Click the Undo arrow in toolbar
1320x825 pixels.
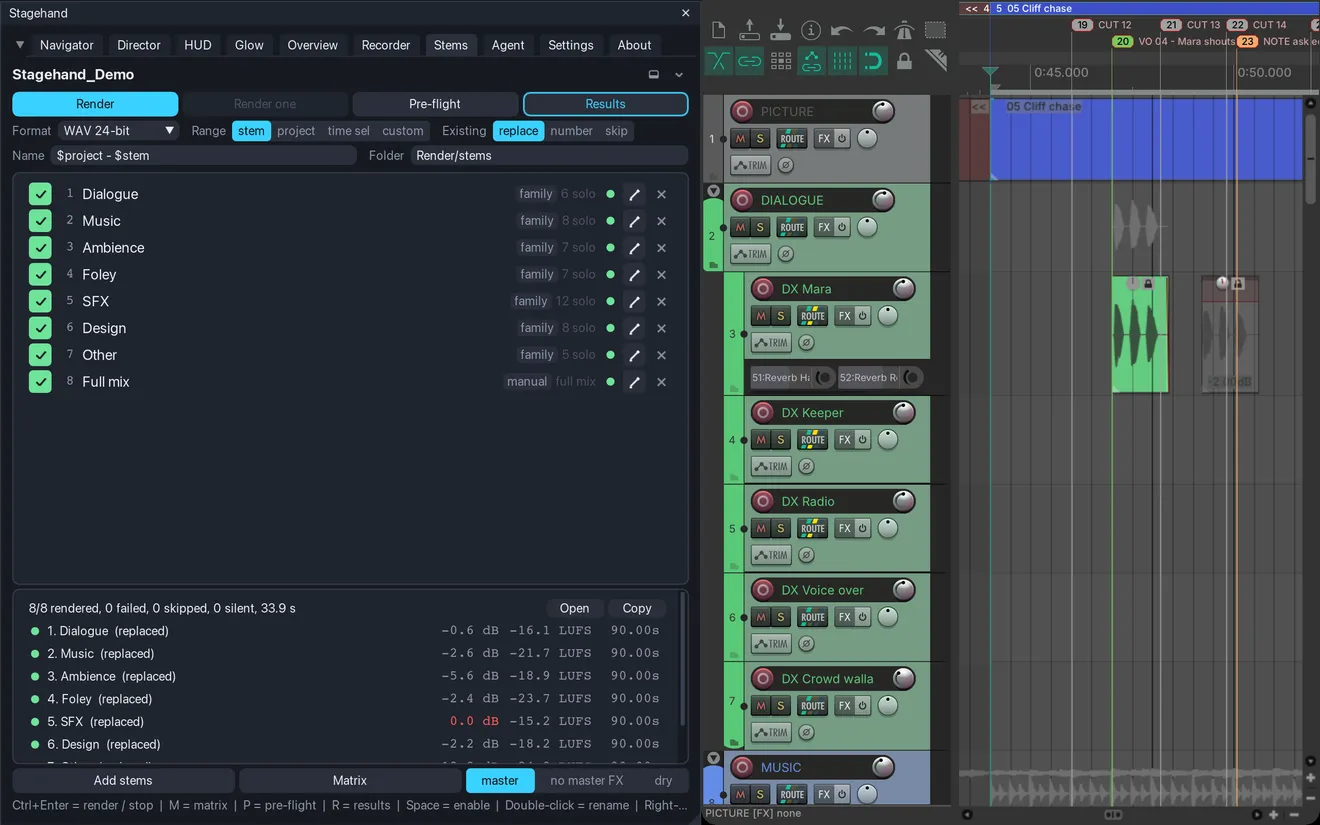point(842,30)
